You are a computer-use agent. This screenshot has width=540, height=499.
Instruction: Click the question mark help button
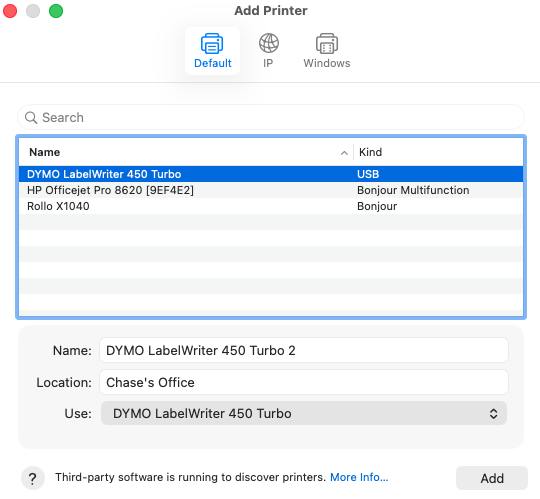[x=33, y=478]
